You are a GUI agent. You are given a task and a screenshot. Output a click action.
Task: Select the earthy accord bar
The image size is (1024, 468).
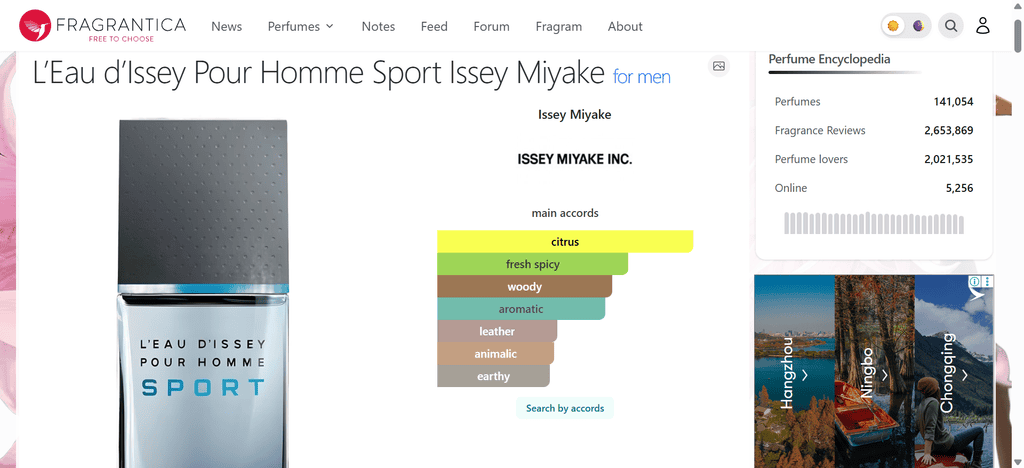pyautogui.click(x=493, y=376)
